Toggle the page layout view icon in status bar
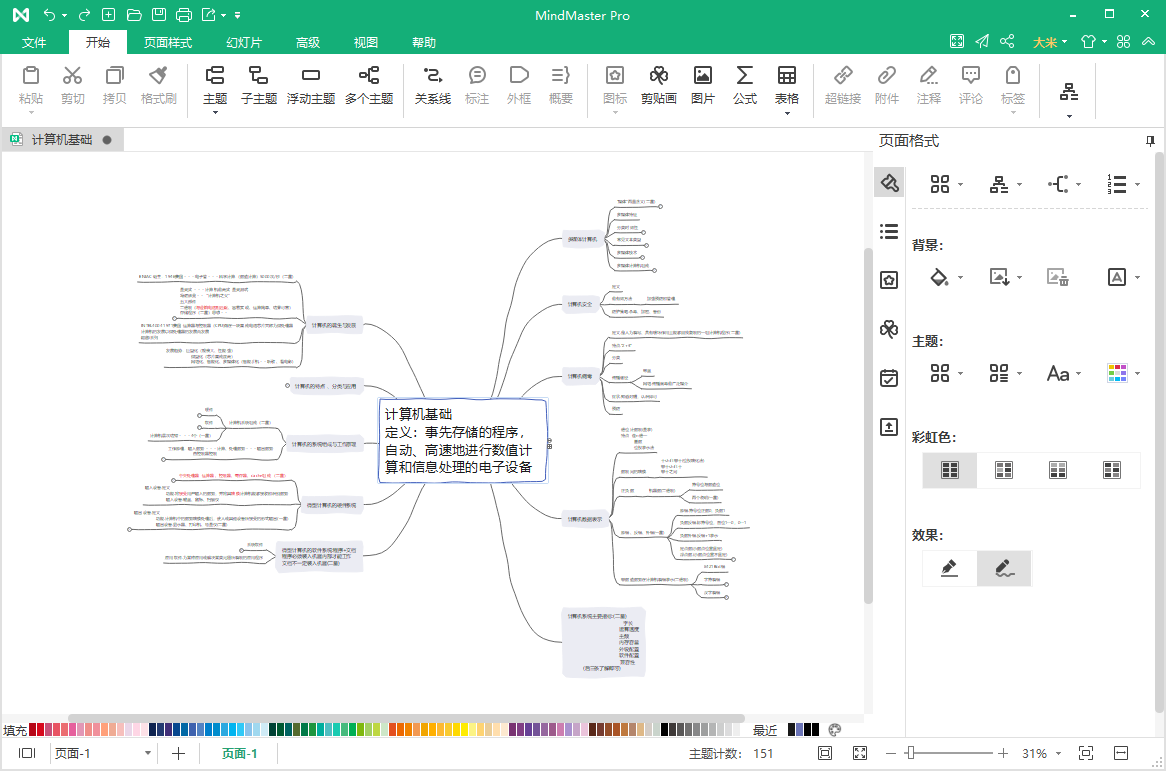 click(27, 753)
